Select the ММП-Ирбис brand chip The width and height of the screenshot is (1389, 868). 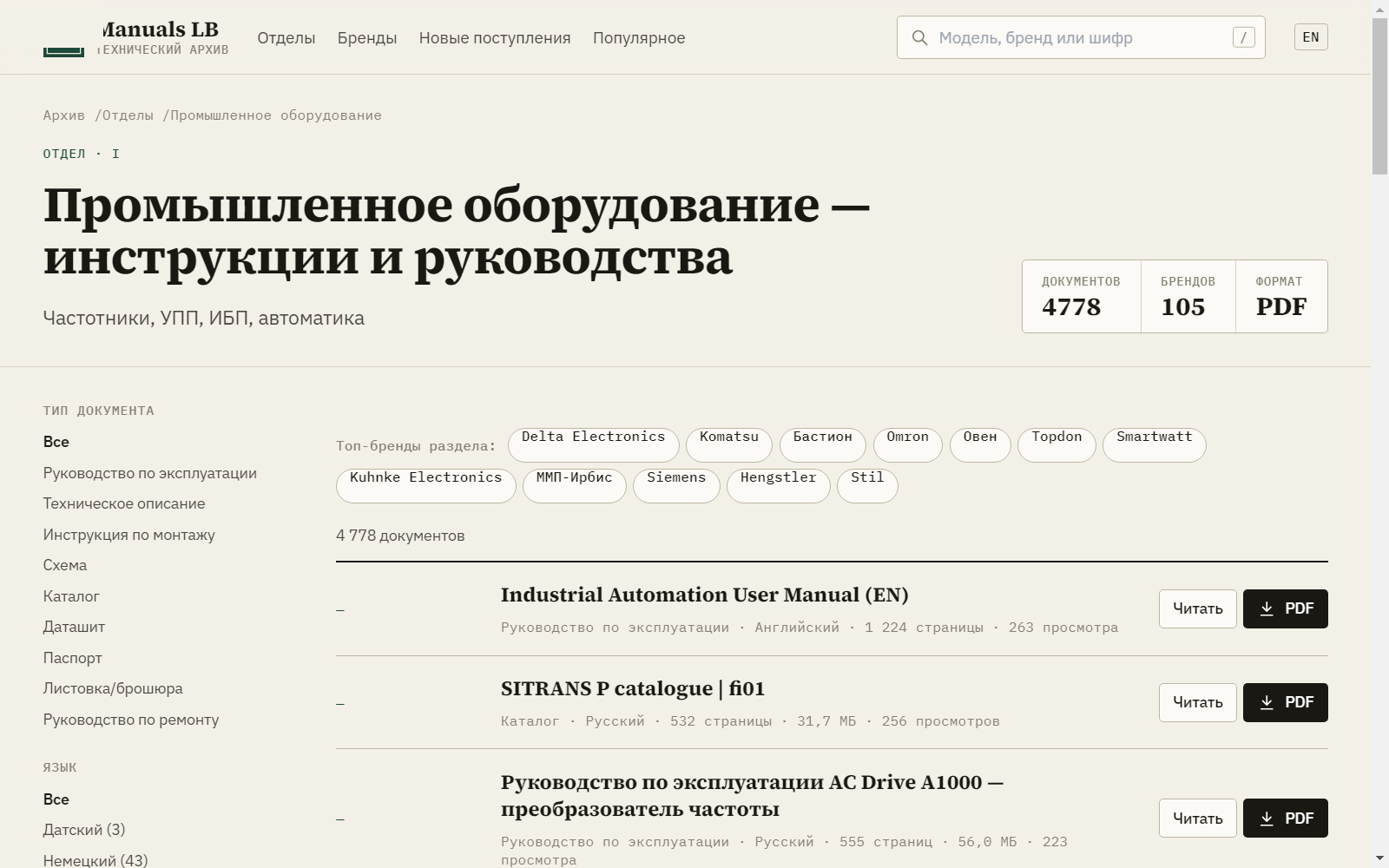pos(575,486)
